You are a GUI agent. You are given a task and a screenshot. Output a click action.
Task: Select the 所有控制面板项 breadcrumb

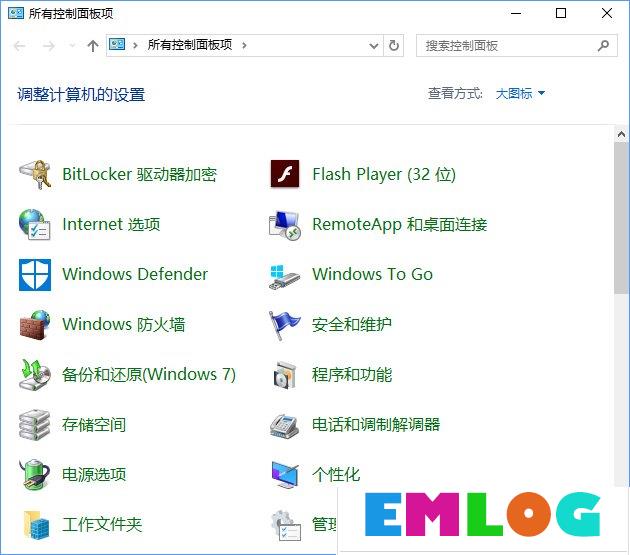(x=190, y=45)
